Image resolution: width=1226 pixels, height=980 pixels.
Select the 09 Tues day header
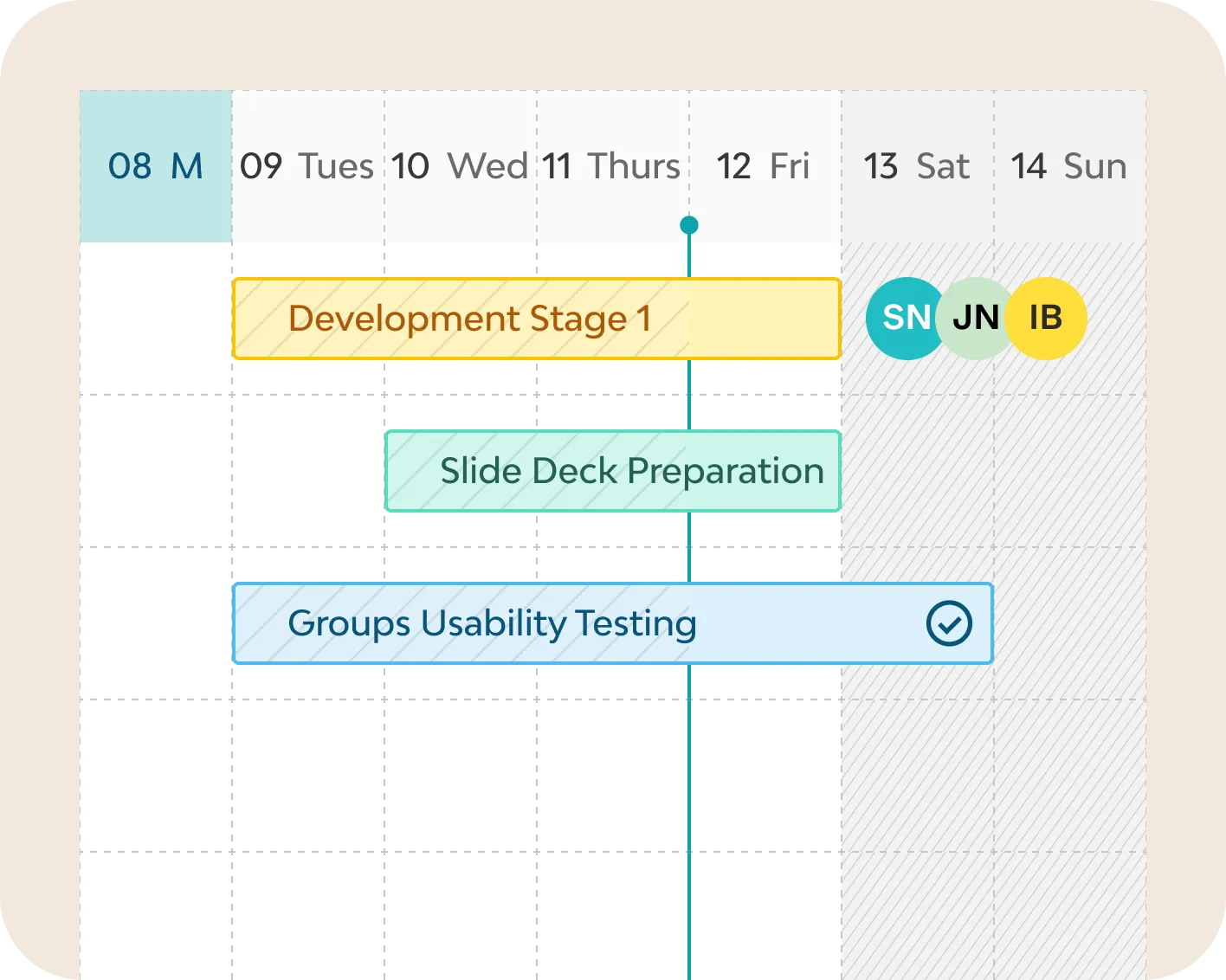307,166
